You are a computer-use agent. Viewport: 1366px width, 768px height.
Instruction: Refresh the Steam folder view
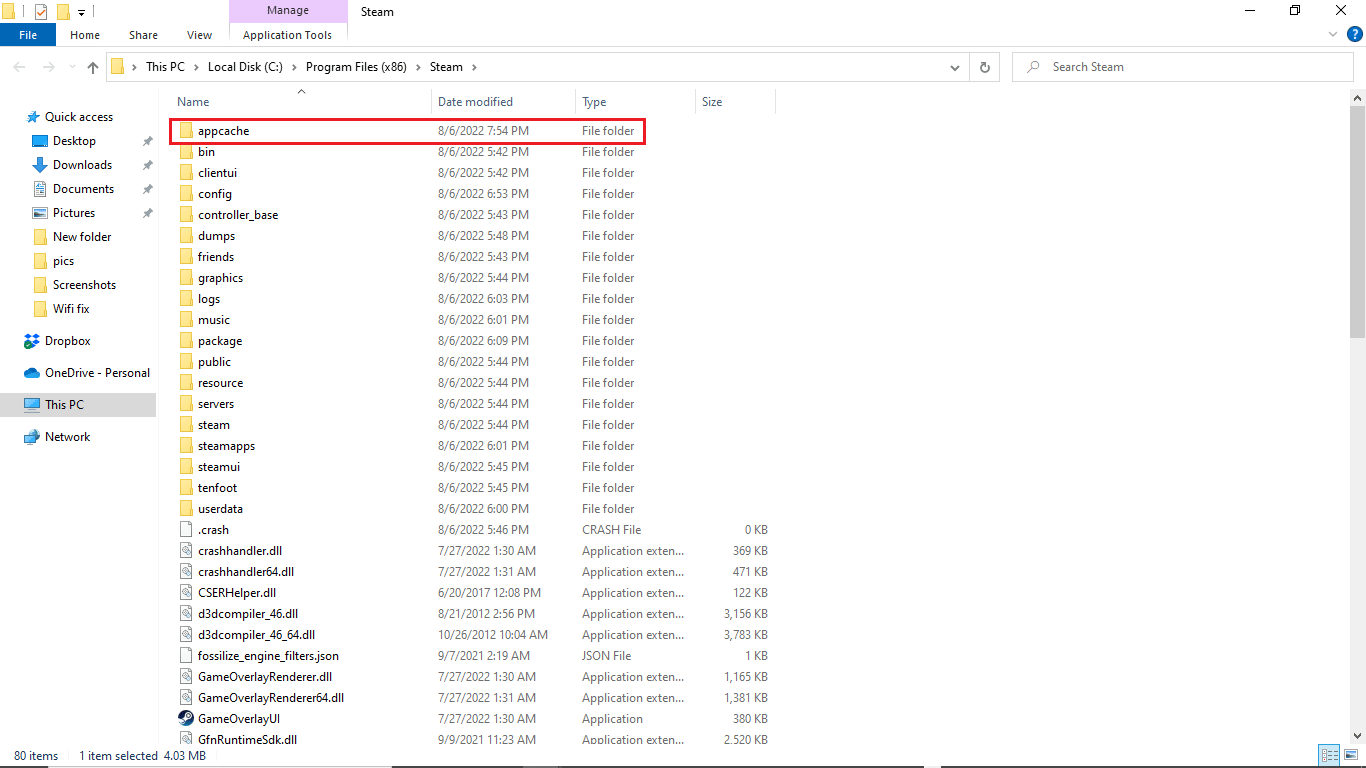tap(985, 67)
